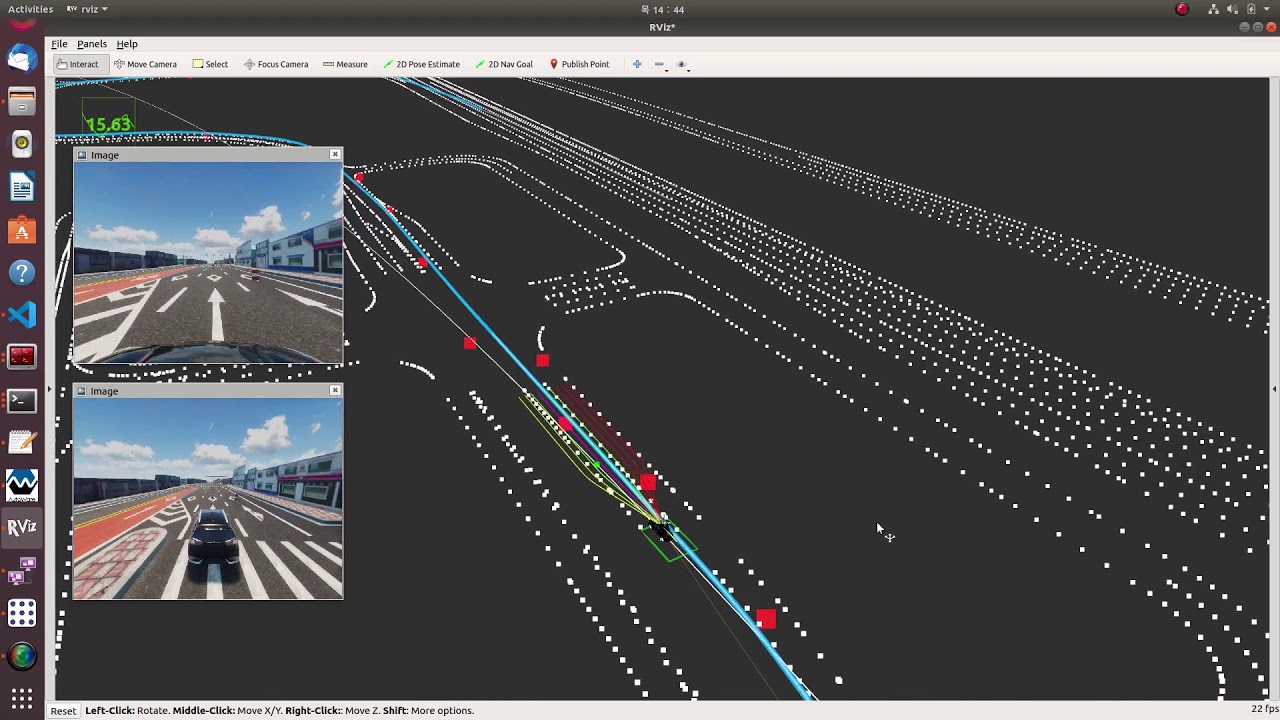Click the red recording indicator
Viewport: 1280px width, 720px height.
pyautogui.click(x=1182, y=9)
